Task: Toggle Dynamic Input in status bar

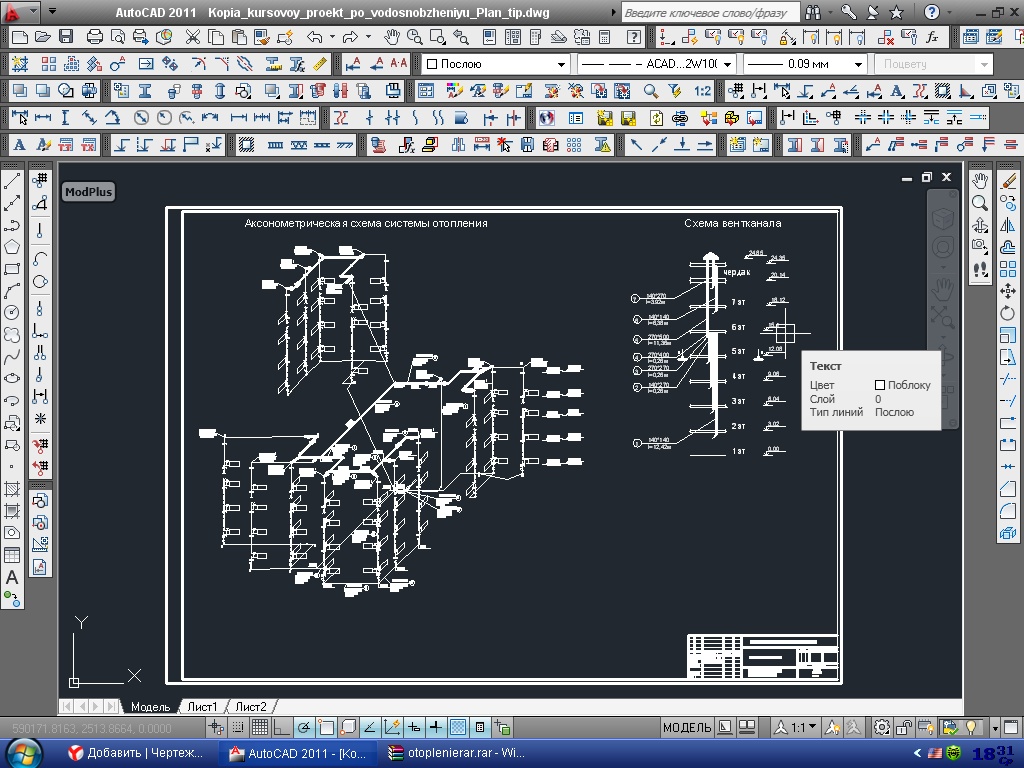Action: pyautogui.click(x=414, y=727)
